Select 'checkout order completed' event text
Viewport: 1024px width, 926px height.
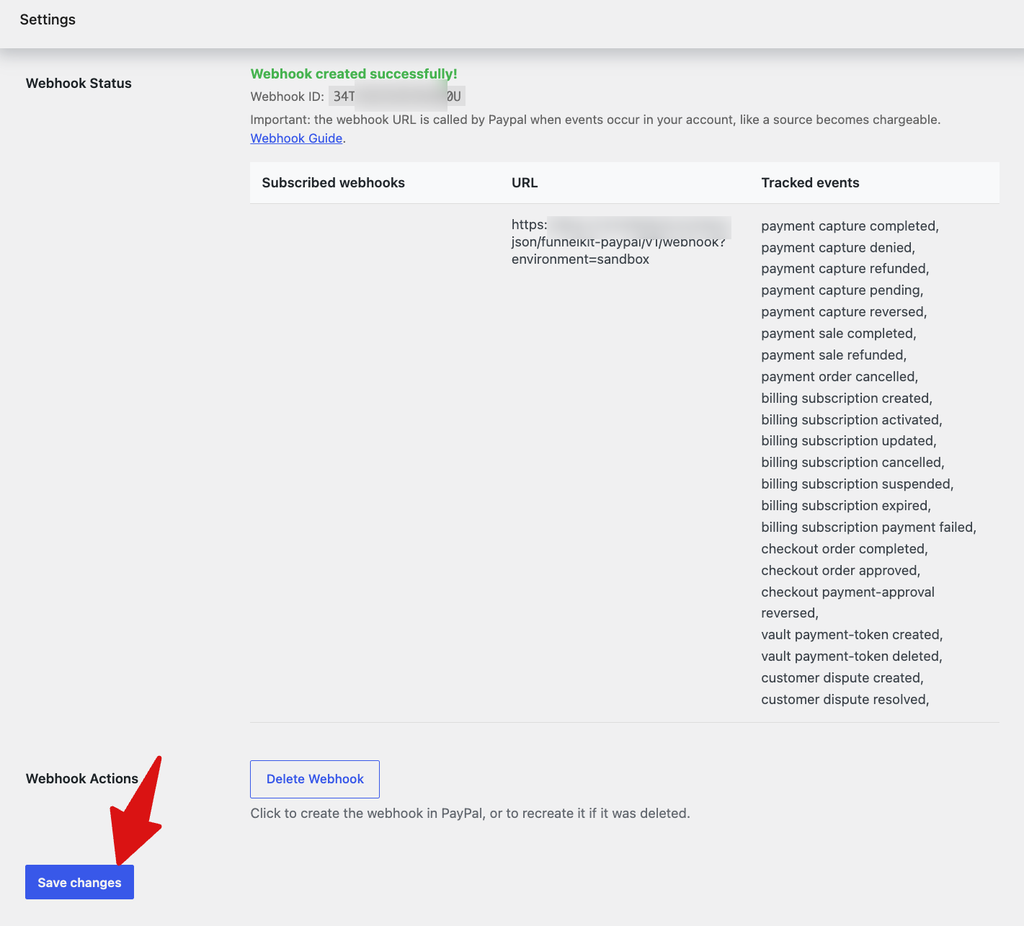pyautogui.click(x=844, y=549)
